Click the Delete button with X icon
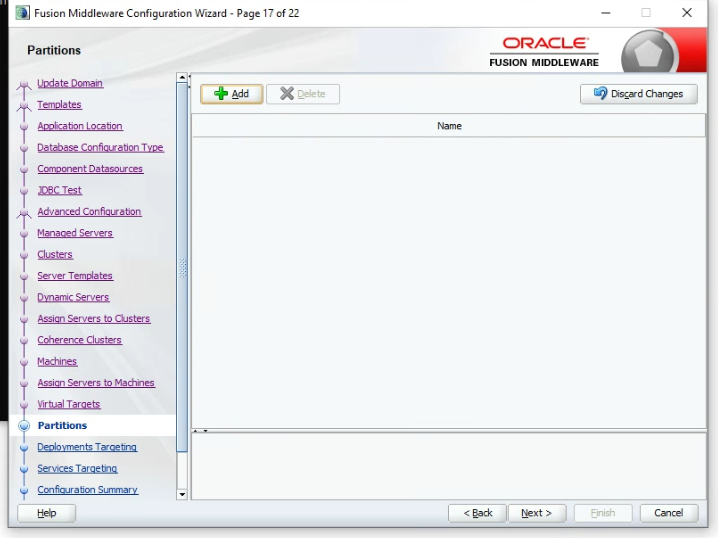This screenshot has height=538, width=718. pos(303,94)
